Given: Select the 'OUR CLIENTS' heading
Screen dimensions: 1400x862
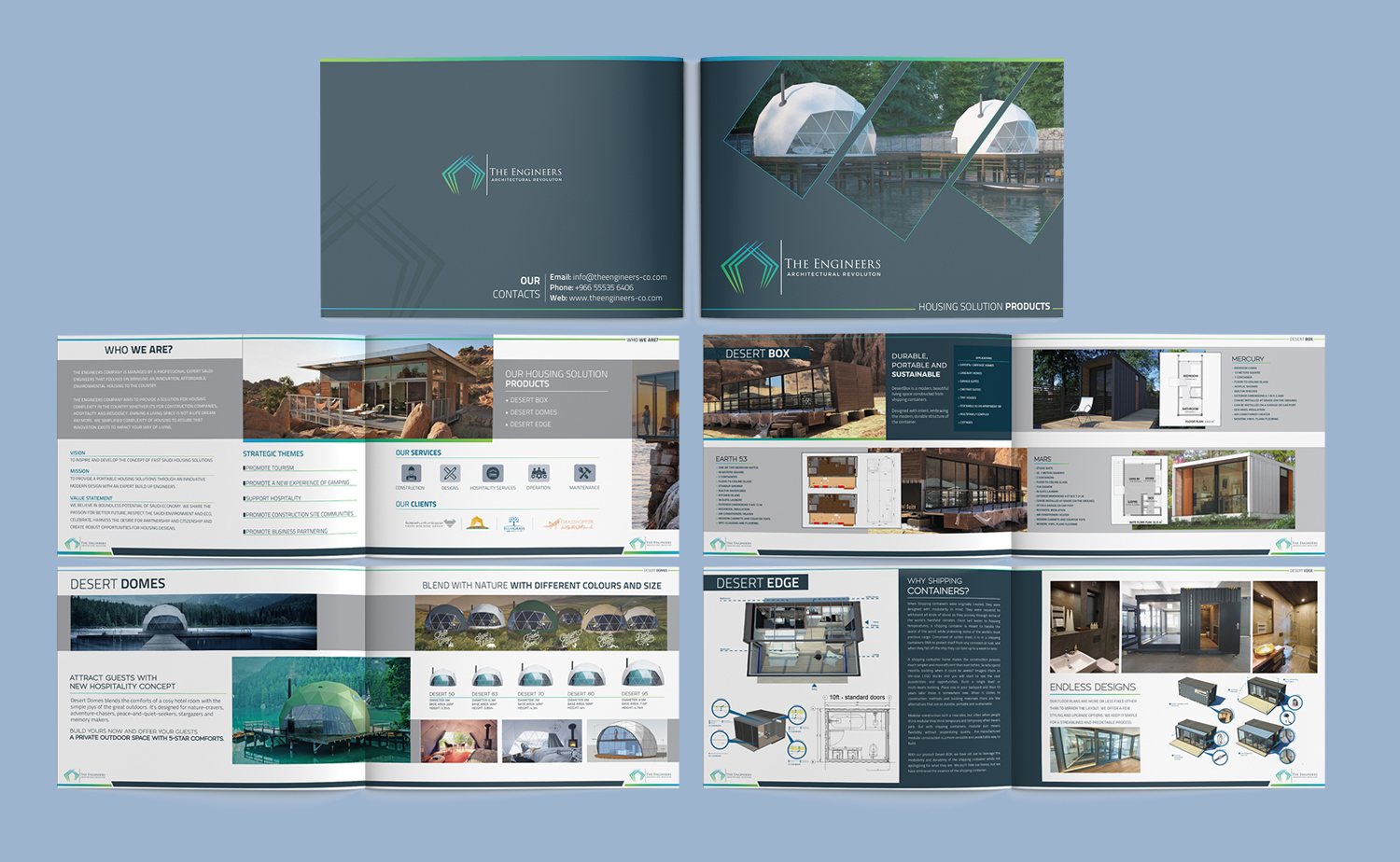Looking at the screenshot, I should click(415, 505).
